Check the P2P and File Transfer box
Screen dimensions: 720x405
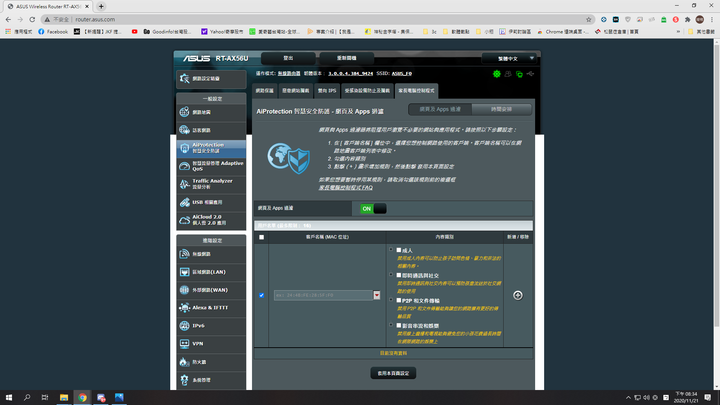click(x=399, y=300)
